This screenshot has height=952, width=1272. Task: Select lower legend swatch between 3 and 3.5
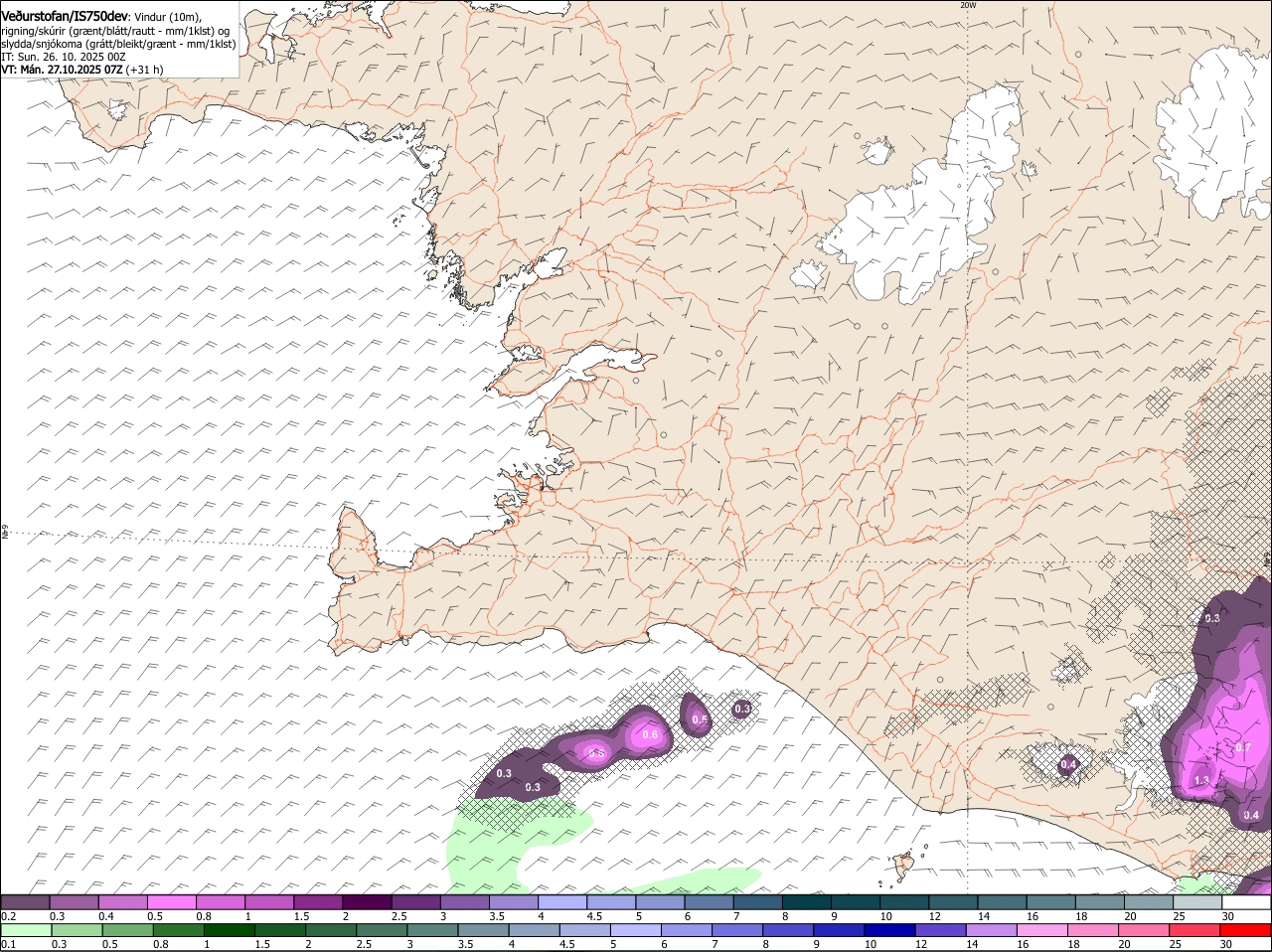(x=433, y=931)
